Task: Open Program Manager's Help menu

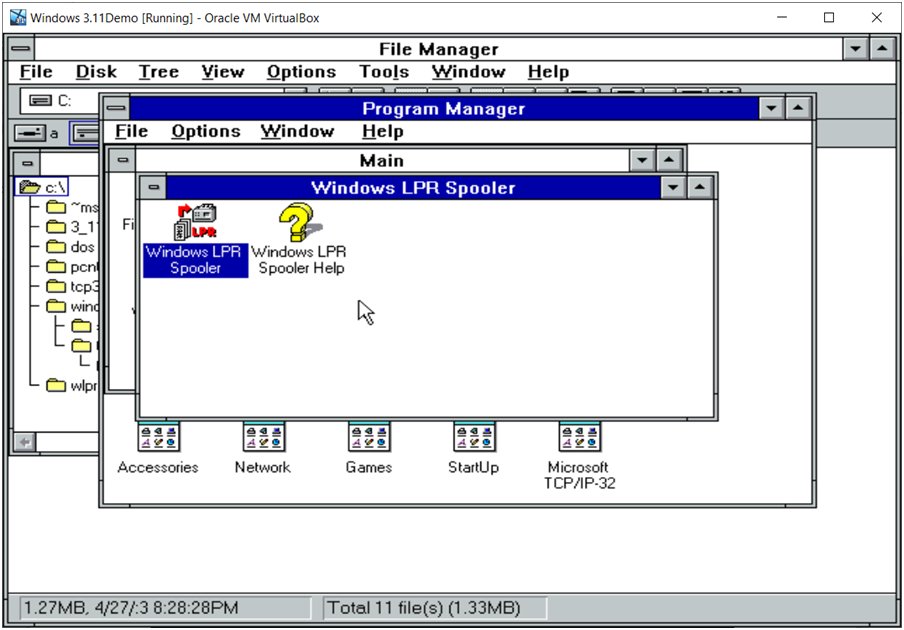Action: tap(383, 131)
